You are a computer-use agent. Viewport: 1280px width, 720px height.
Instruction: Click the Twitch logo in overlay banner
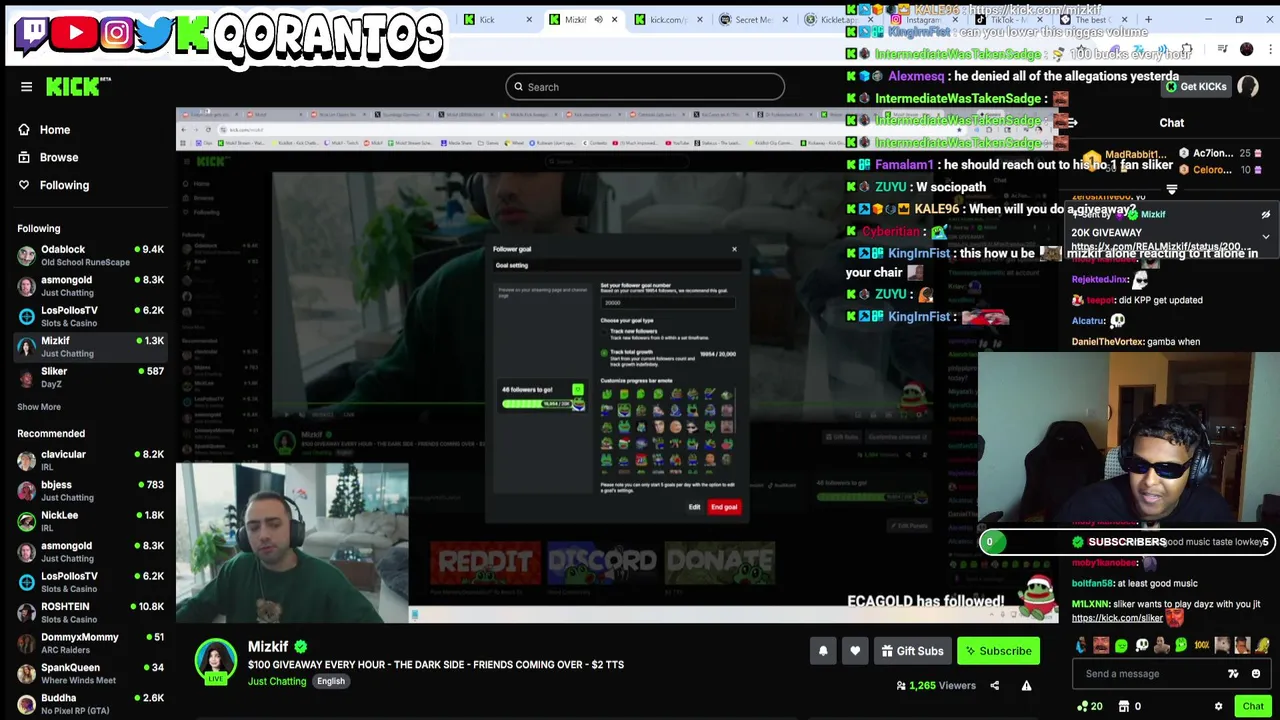point(33,34)
